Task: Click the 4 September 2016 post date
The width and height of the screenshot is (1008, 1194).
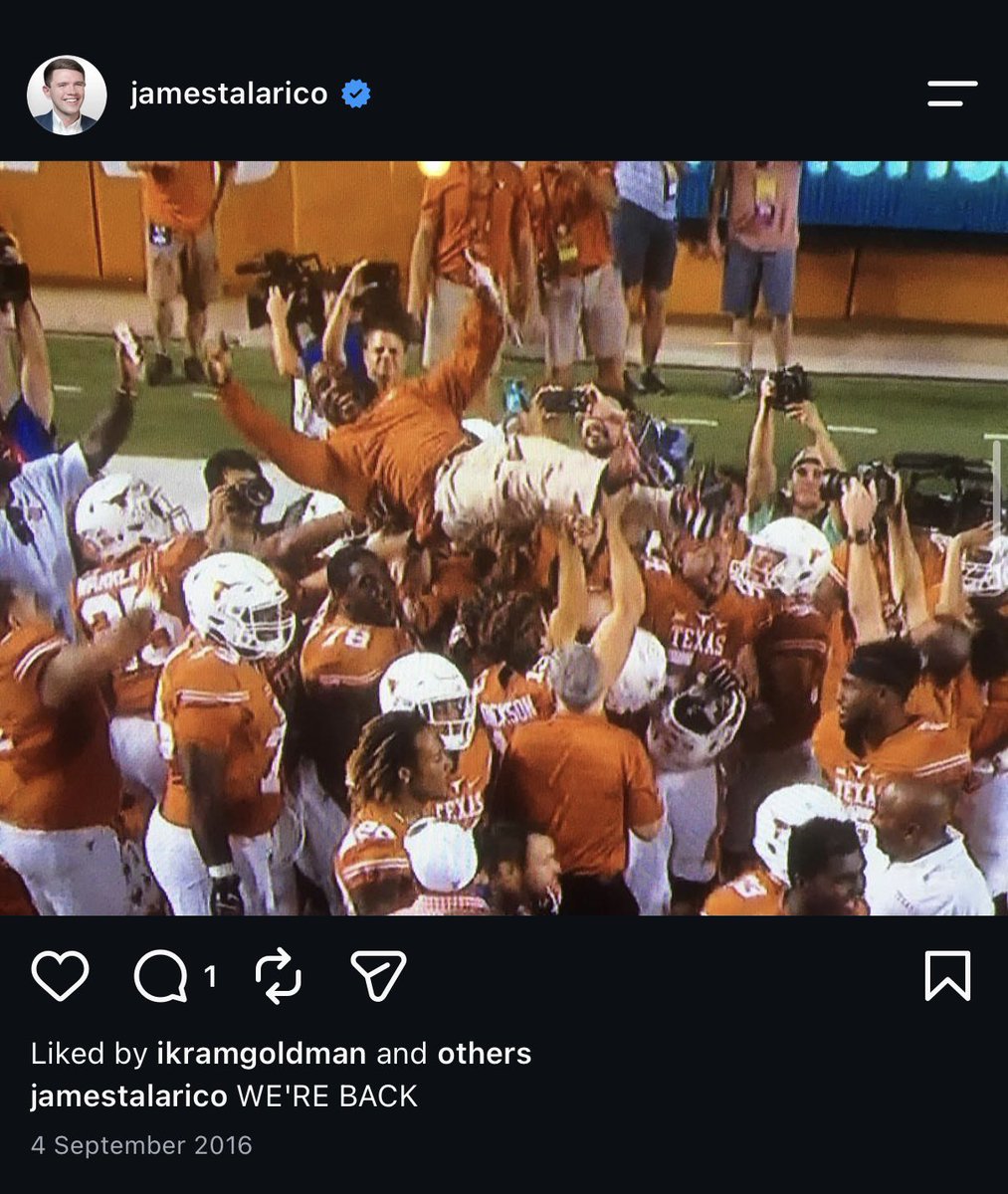Action: pos(141,1145)
